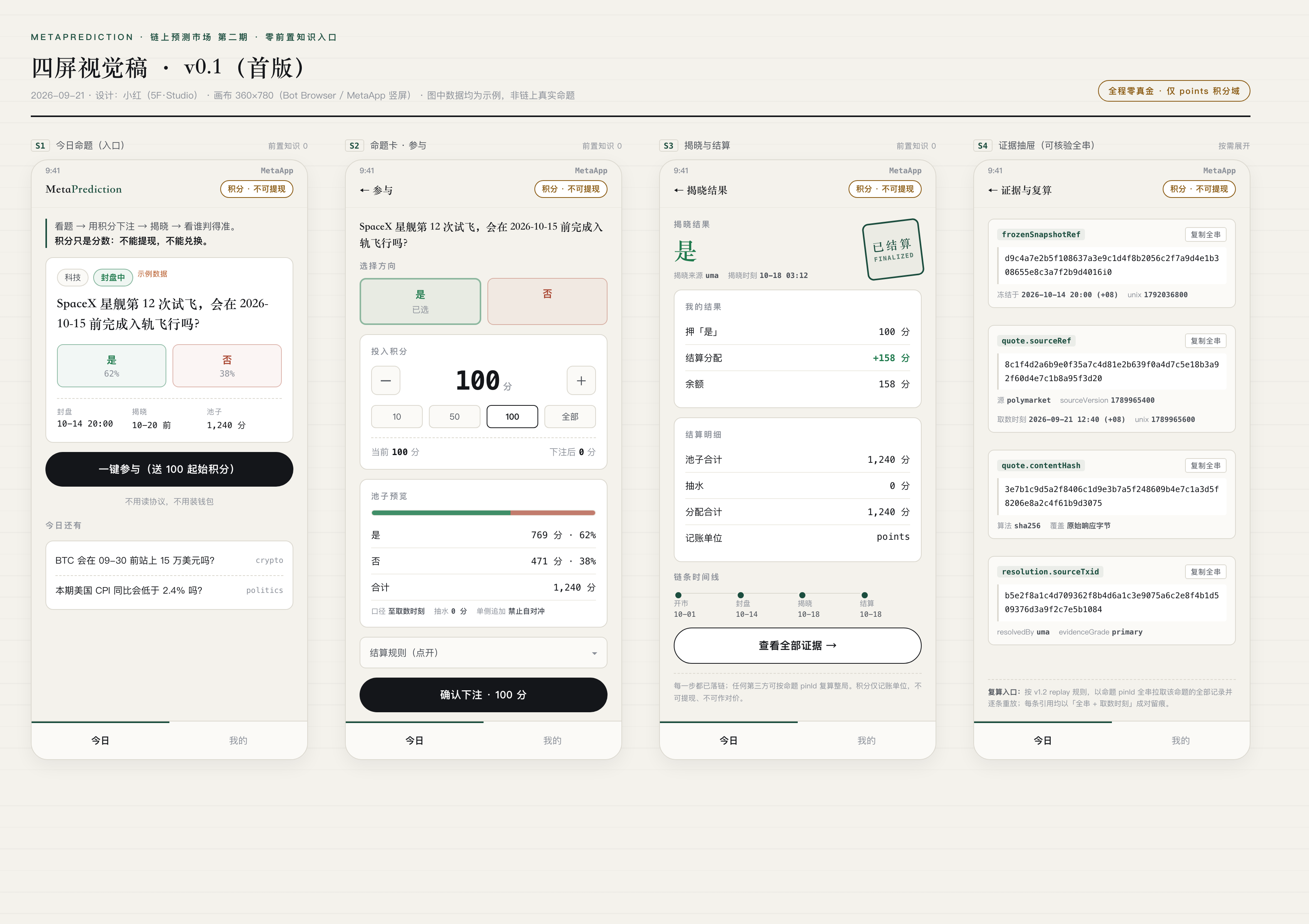Click 一键参与（送 100 起始积分） button
Viewport: 1309px width, 924px height.
click(169, 469)
